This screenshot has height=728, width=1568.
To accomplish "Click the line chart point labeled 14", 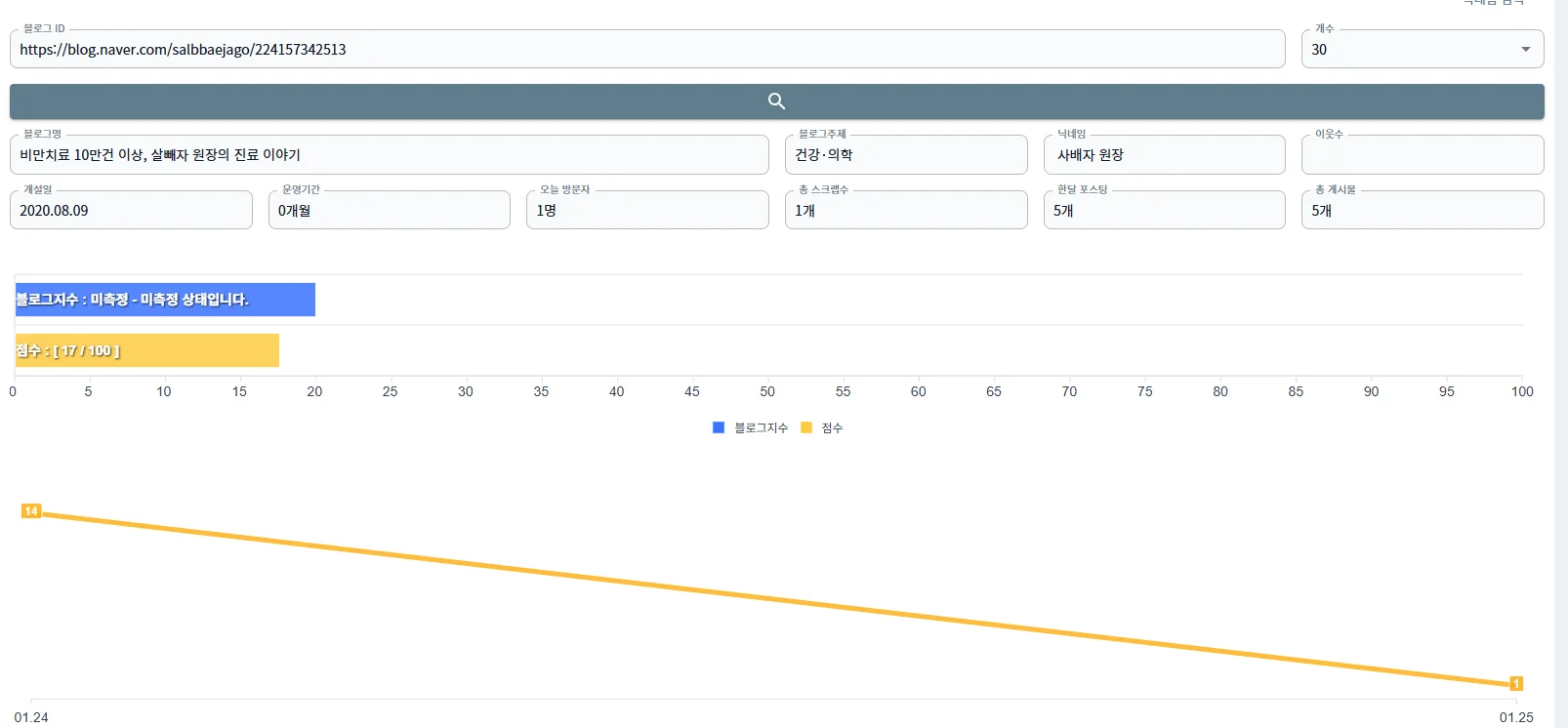I will (x=31, y=511).
